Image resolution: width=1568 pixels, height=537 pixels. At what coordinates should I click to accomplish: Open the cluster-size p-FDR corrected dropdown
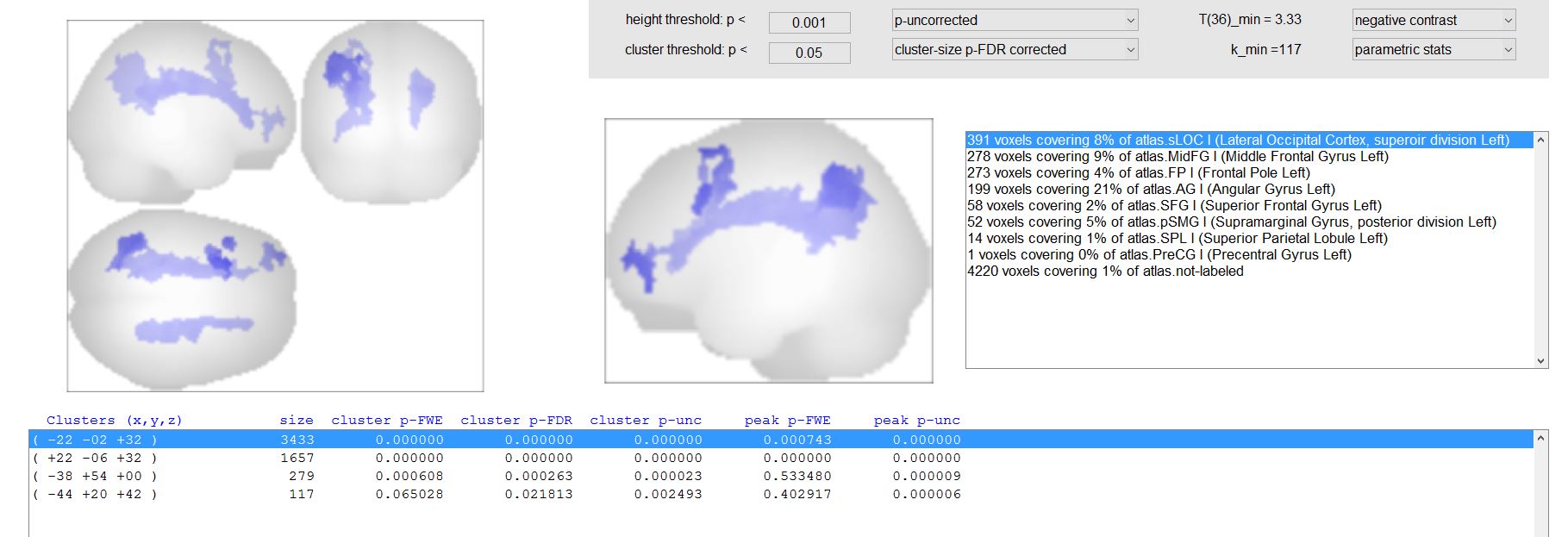click(x=1014, y=50)
